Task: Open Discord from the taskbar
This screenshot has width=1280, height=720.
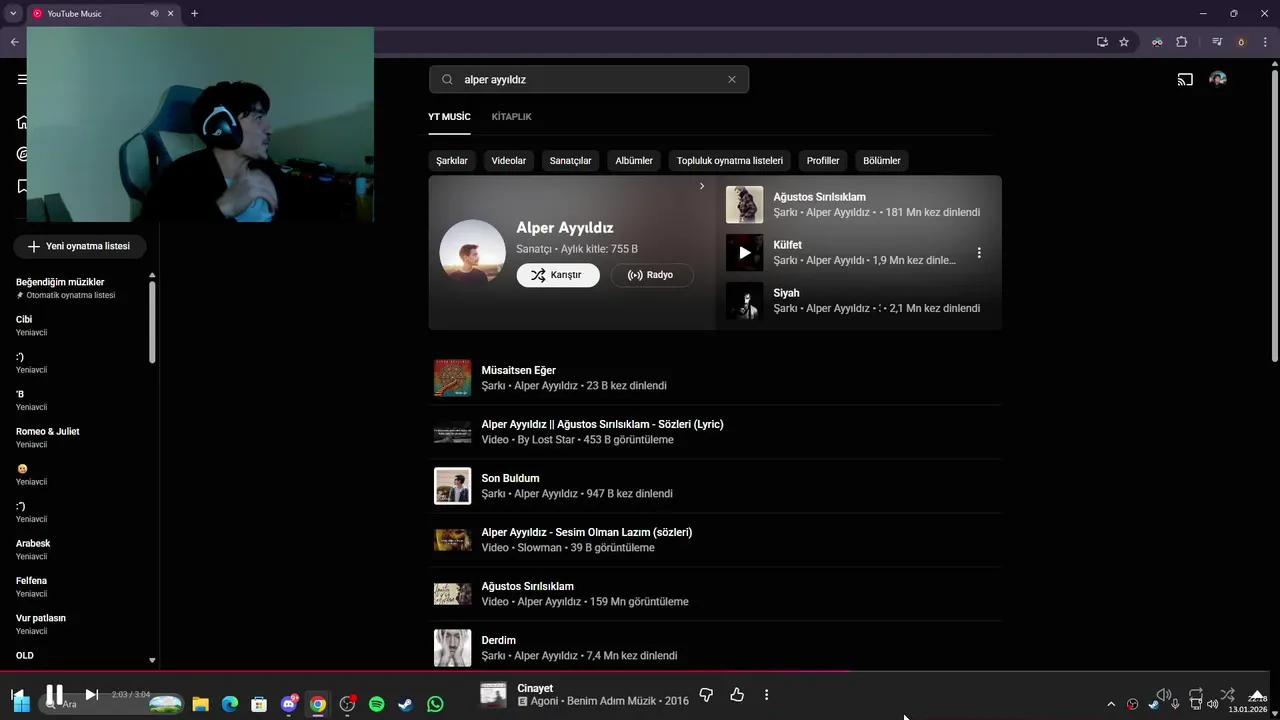Action: pyautogui.click(x=289, y=704)
